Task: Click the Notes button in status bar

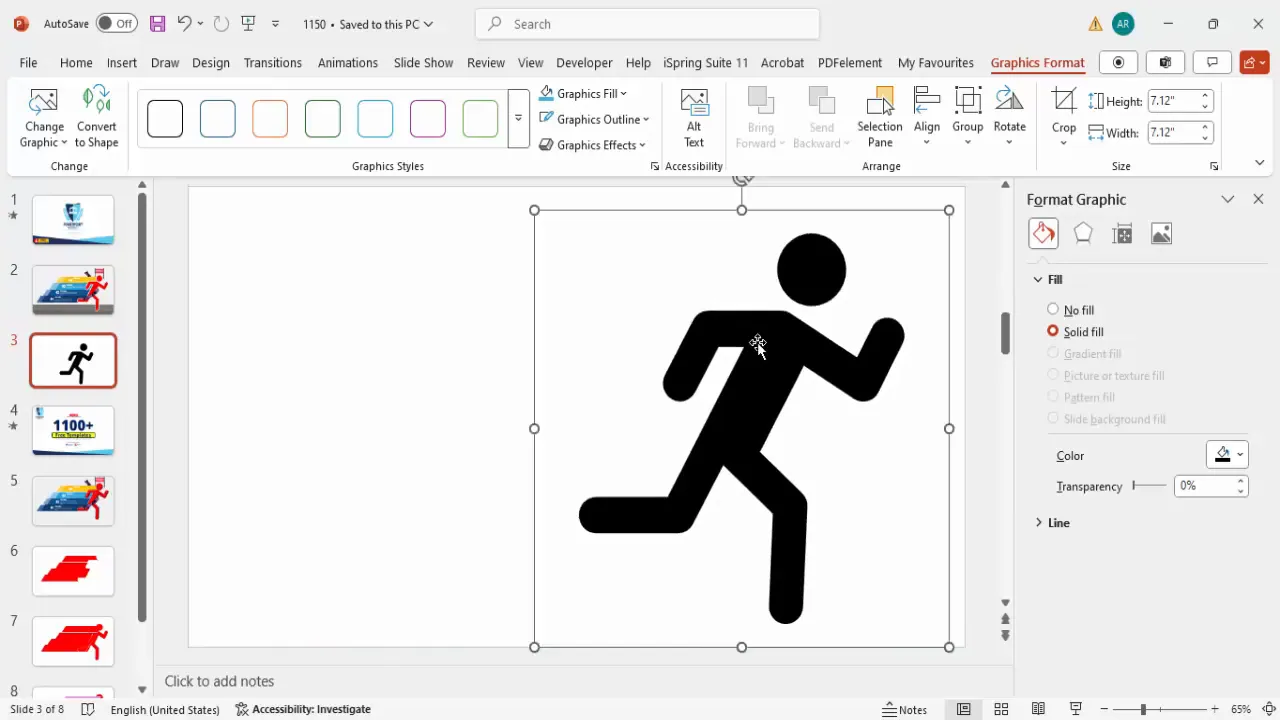Action: (904, 709)
